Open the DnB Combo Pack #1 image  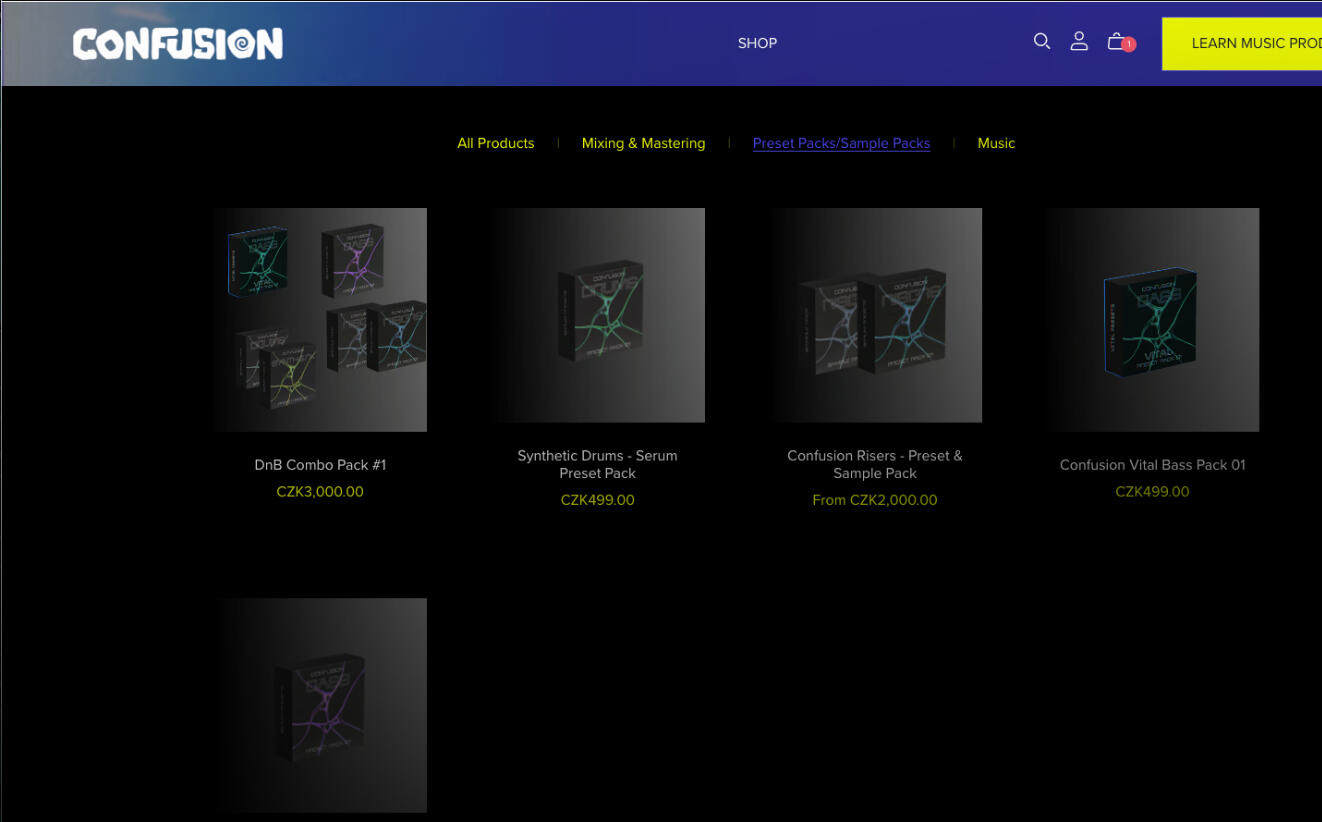[x=320, y=320]
